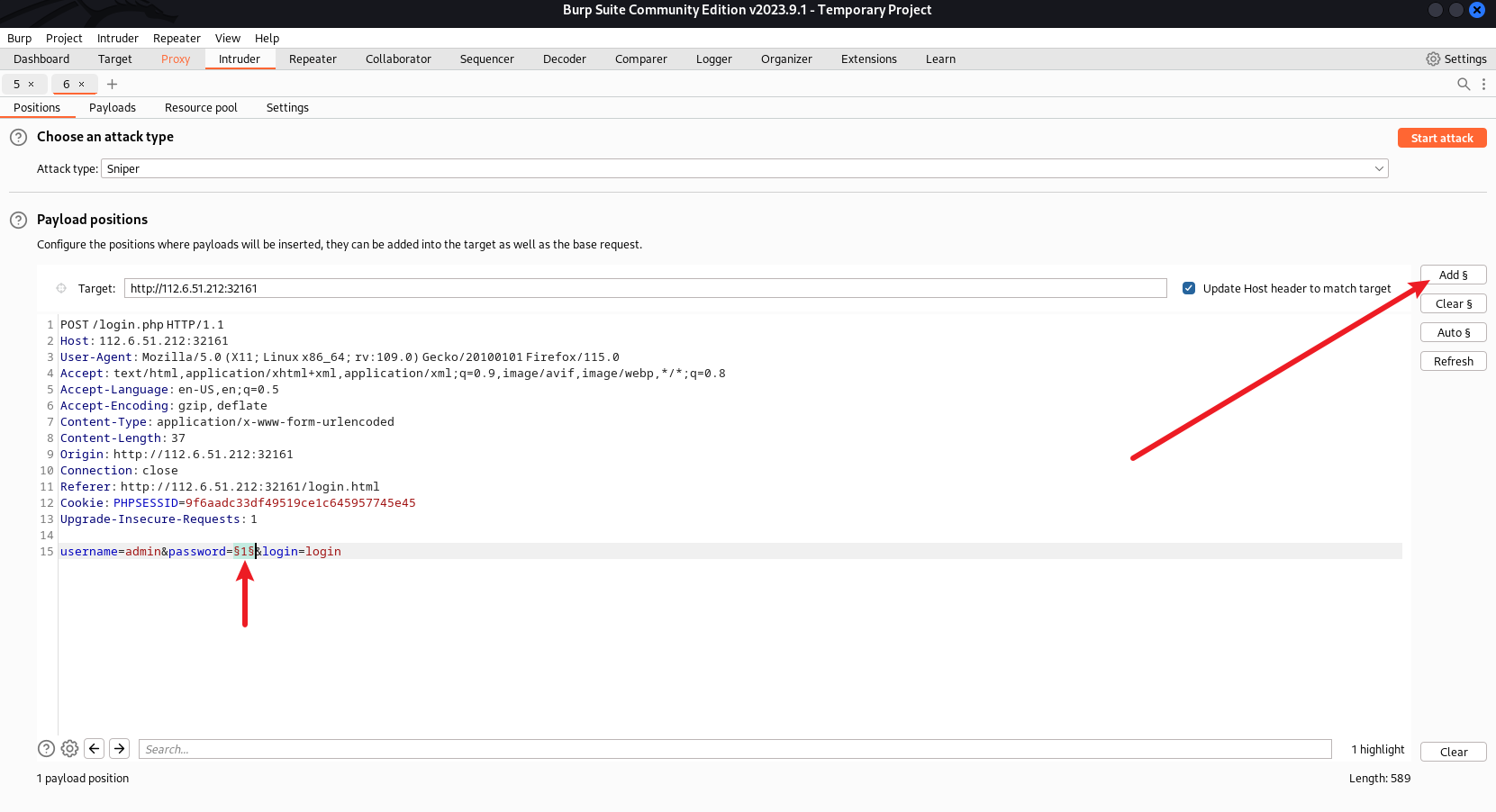Click the target crosshair icon beside Target
Viewport: 1496px width, 812px height.
pyautogui.click(x=61, y=288)
